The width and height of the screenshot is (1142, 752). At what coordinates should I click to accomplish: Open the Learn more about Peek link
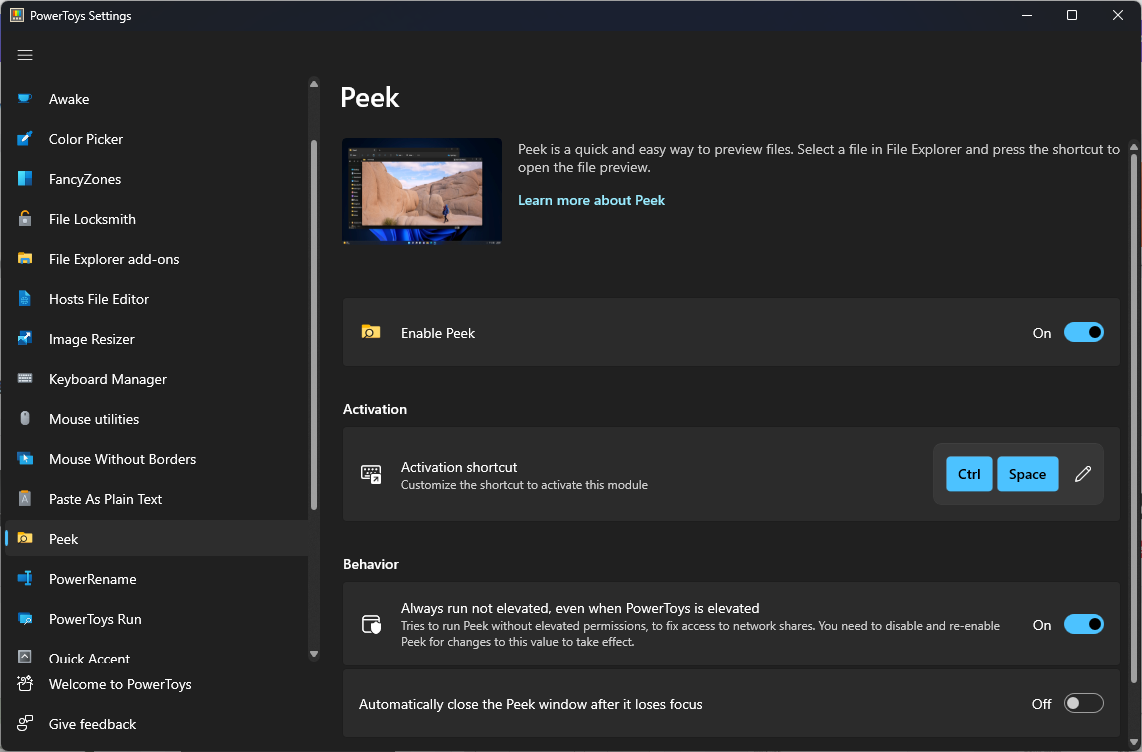click(x=591, y=200)
